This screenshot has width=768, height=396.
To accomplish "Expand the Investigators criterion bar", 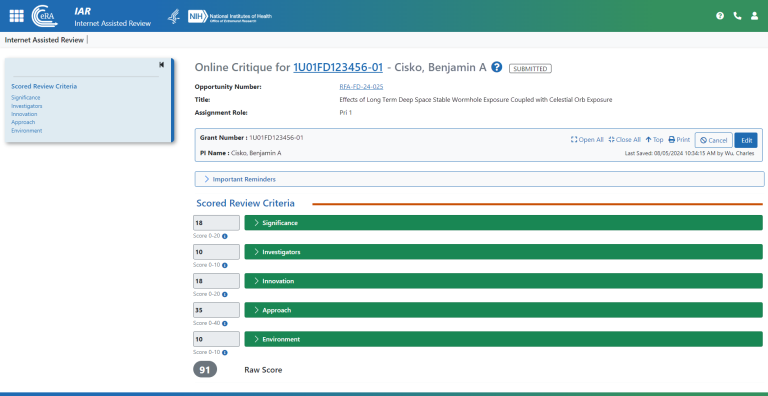I will click(x=504, y=252).
